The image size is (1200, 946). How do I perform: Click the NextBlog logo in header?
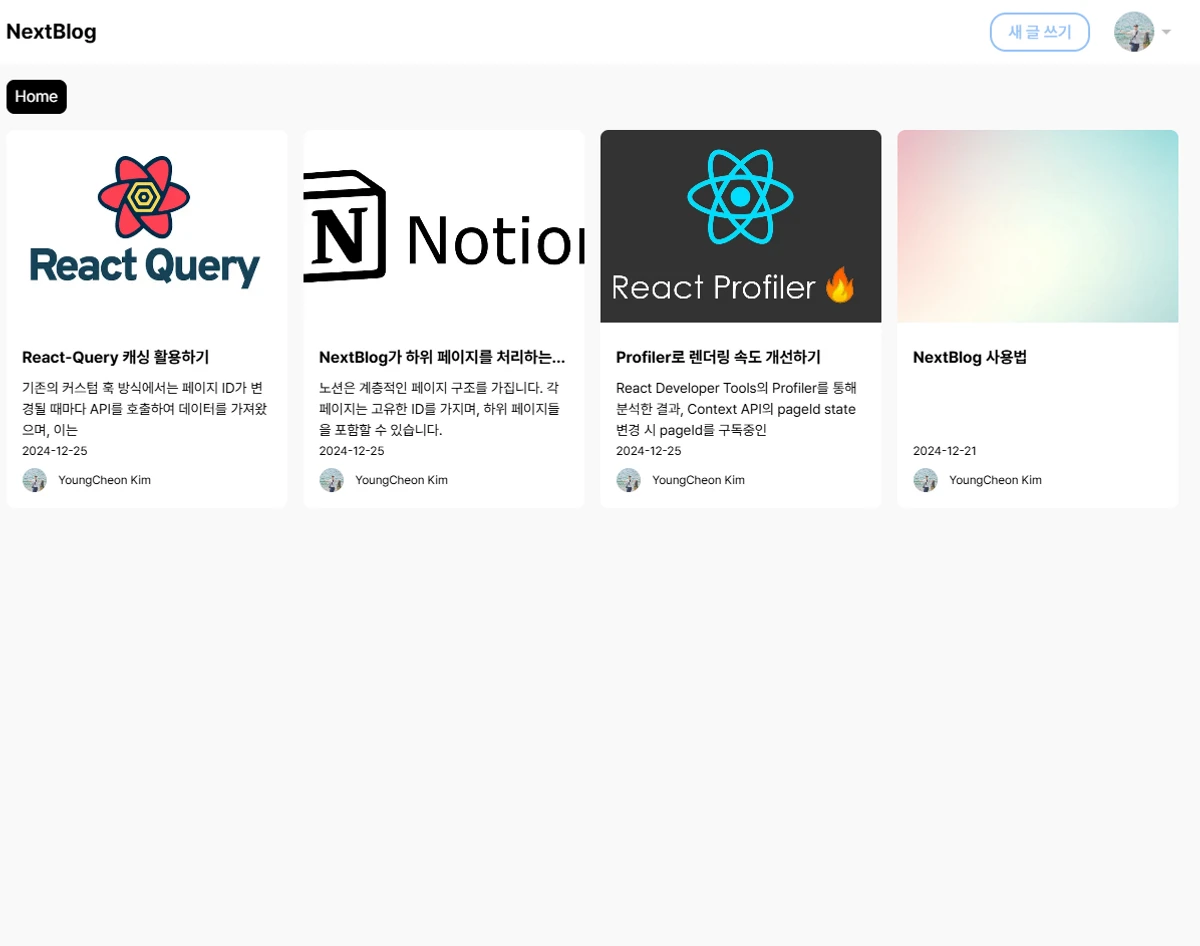pyautogui.click(x=51, y=32)
